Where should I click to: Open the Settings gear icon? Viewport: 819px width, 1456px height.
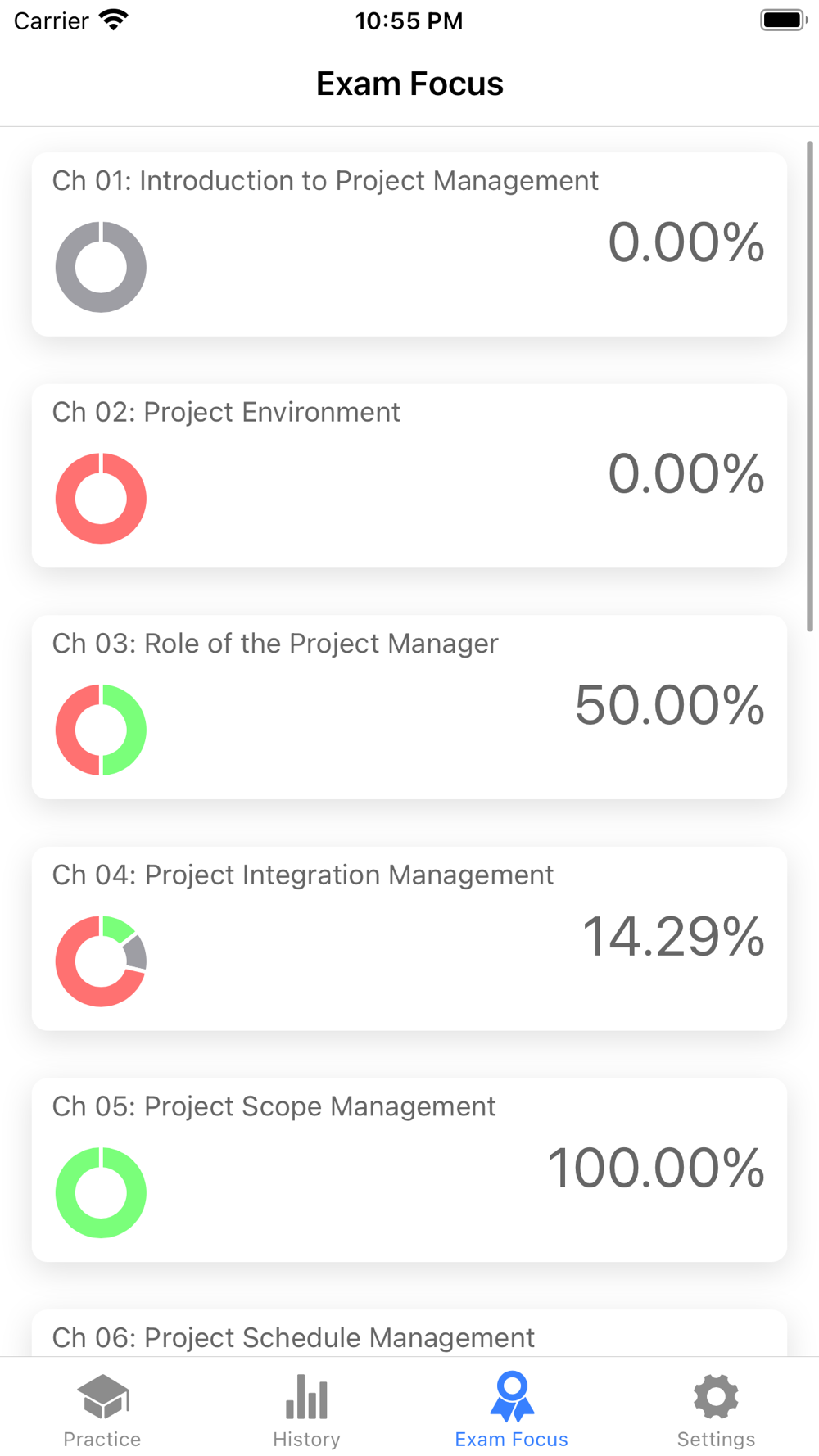(716, 1397)
